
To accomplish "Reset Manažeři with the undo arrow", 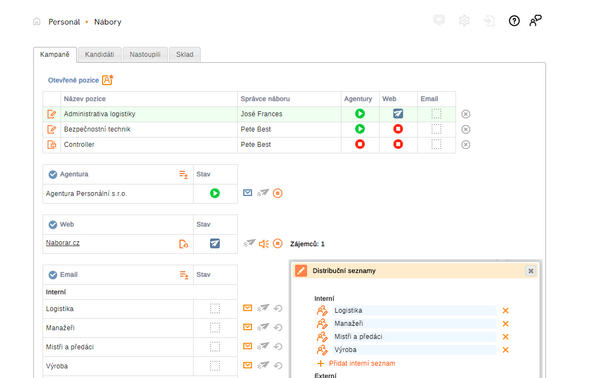I will pos(278,327).
